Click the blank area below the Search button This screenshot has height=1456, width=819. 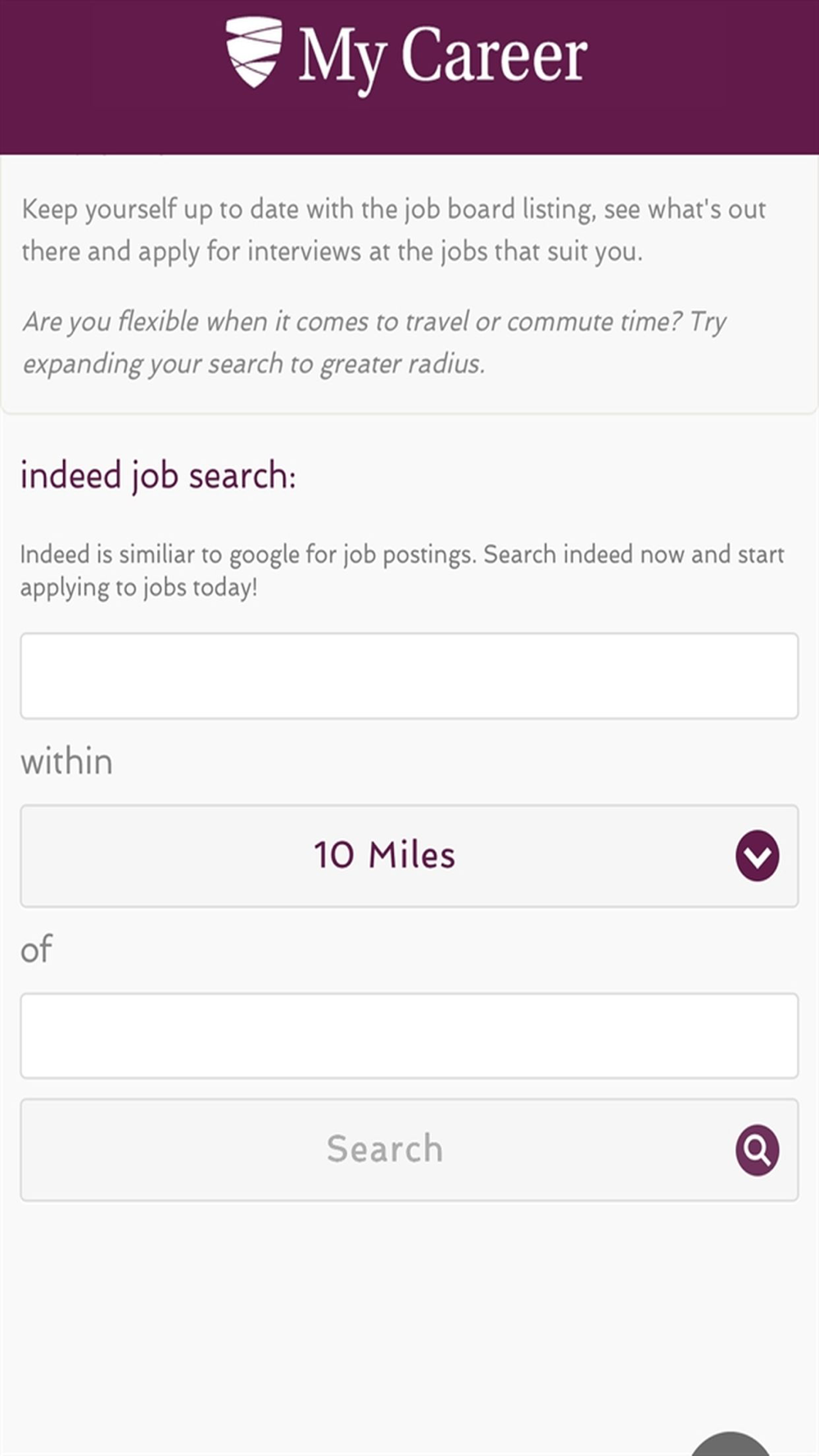tap(369, 1310)
